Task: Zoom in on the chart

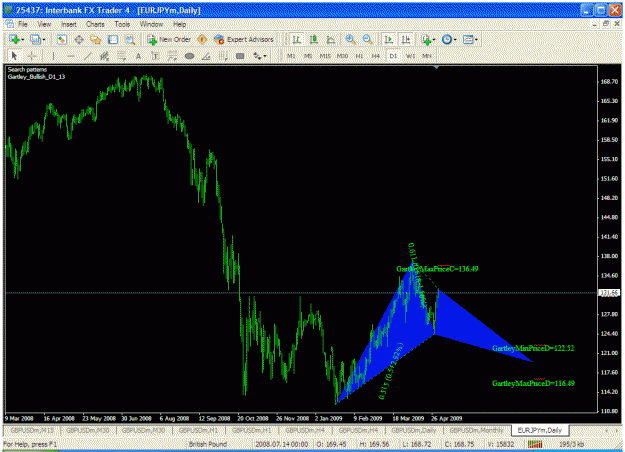Action: 350,39
